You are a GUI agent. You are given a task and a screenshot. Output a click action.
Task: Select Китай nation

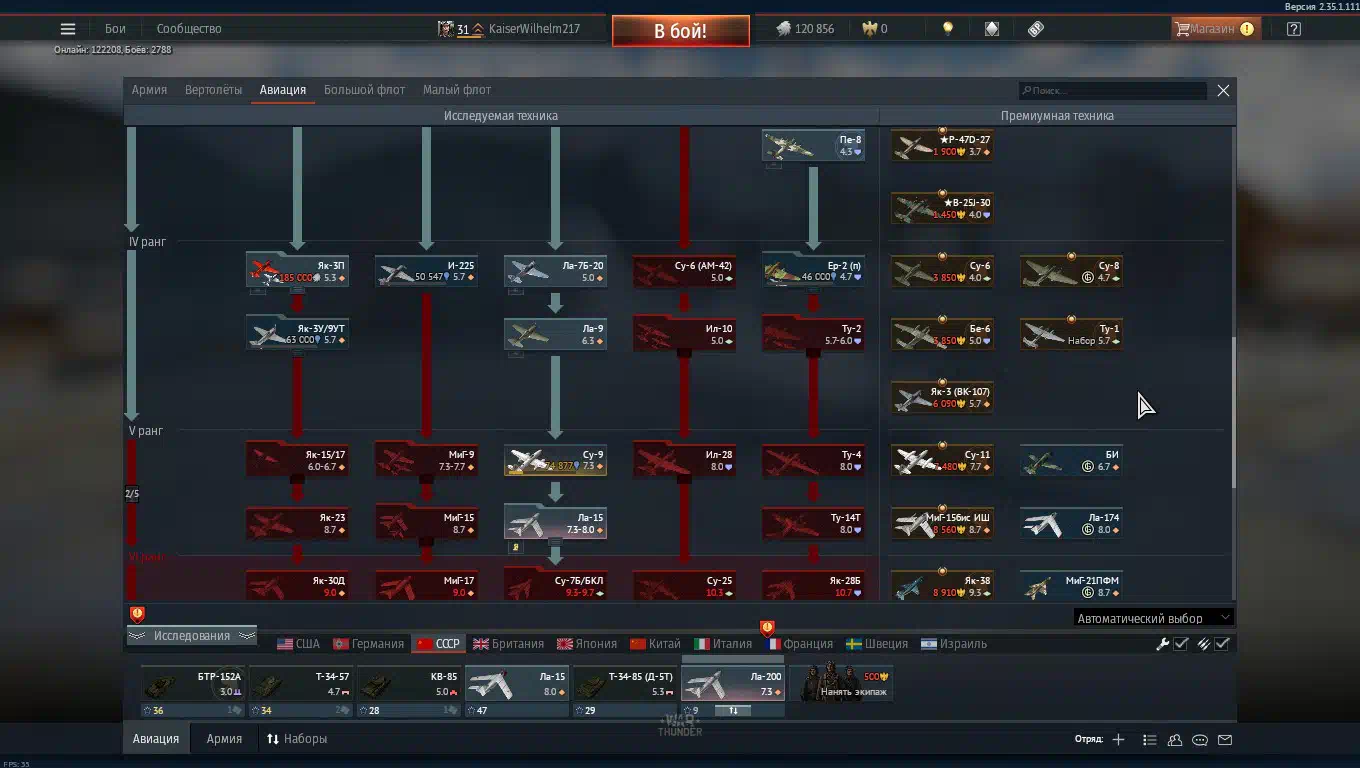(656, 644)
